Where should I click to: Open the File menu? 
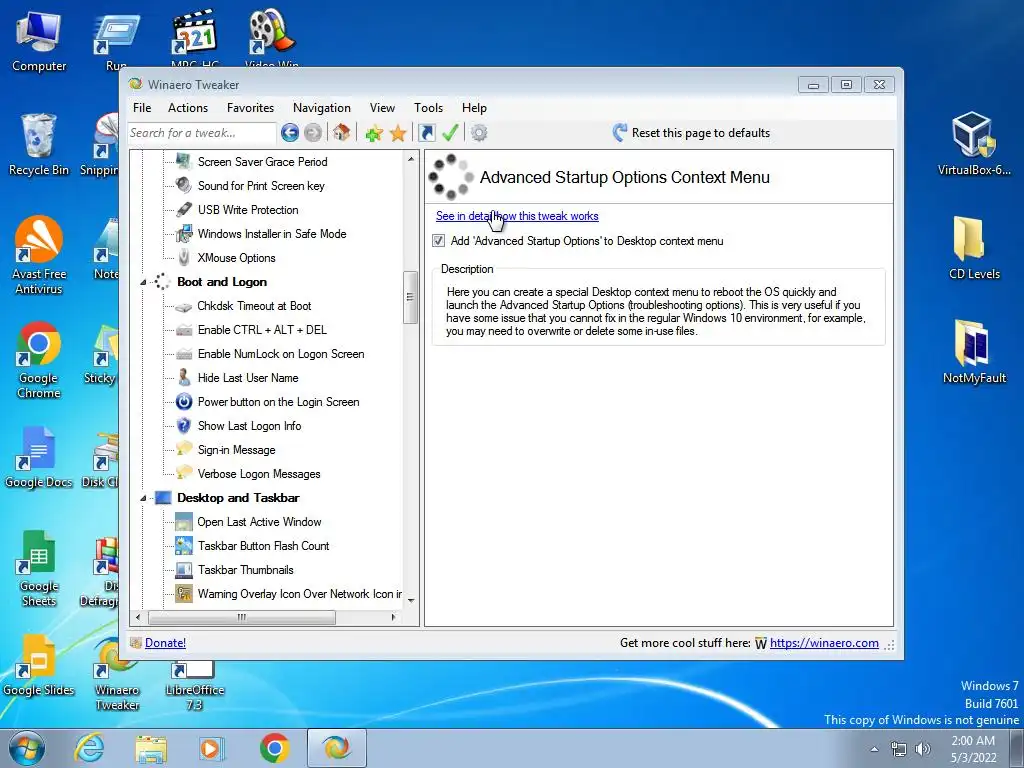coord(142,108)
